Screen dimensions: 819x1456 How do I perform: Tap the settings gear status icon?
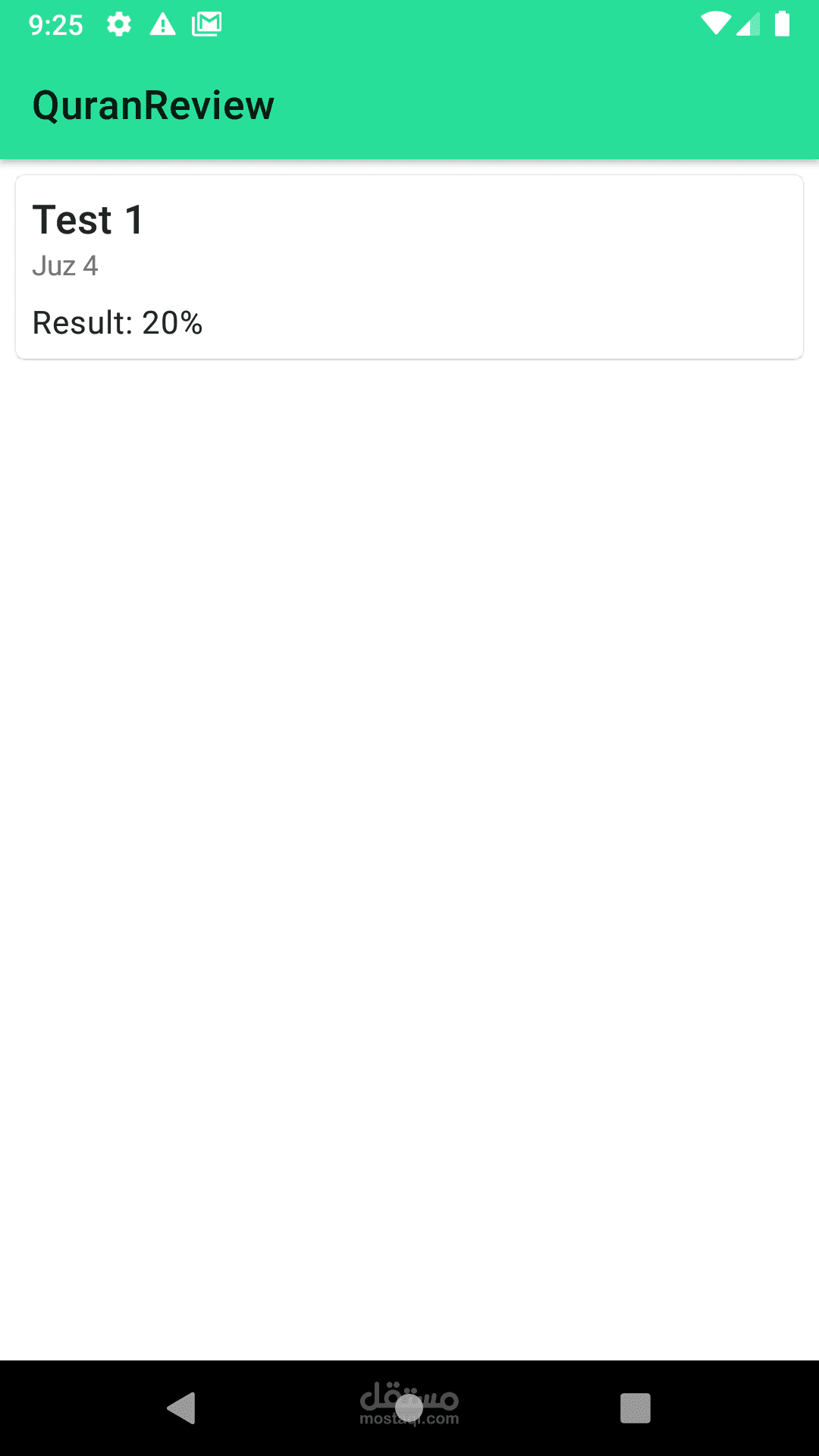coord(118,25)
